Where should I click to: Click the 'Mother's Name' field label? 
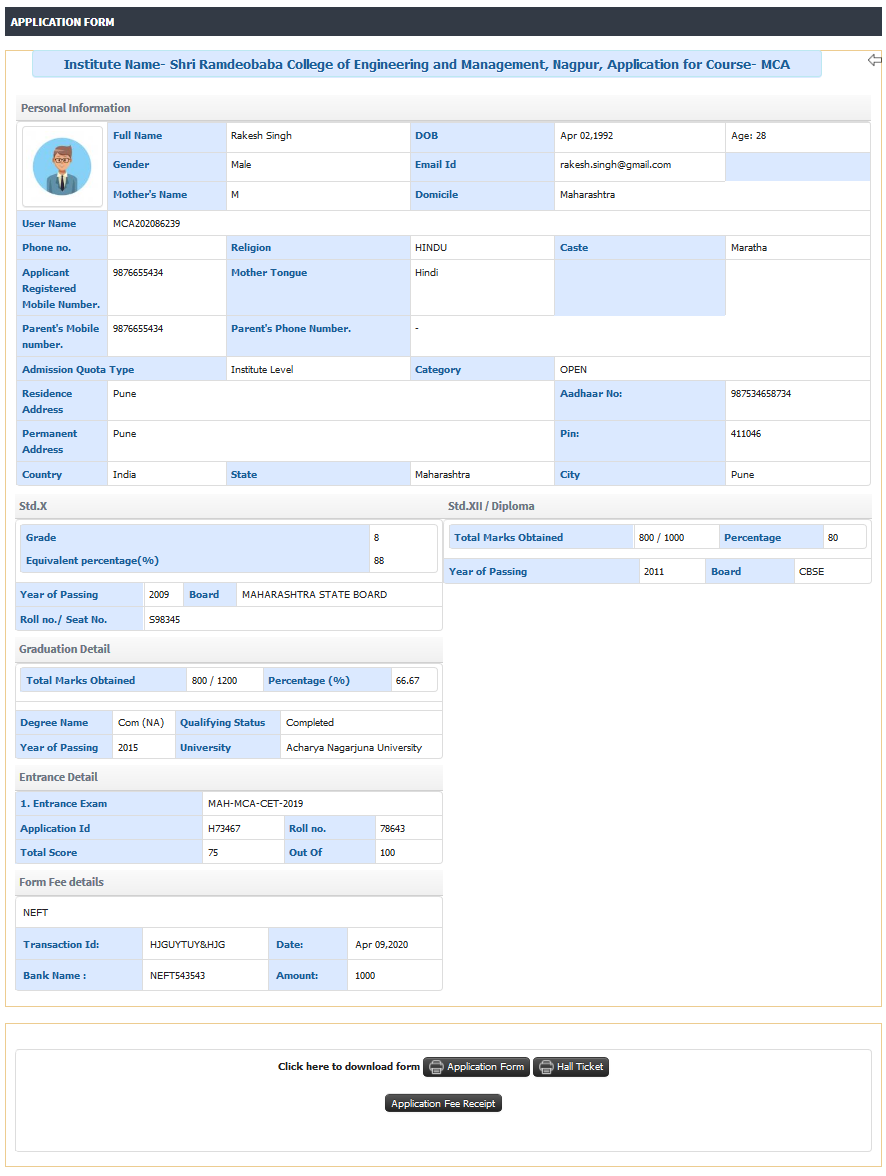click(x=150, y=195)
